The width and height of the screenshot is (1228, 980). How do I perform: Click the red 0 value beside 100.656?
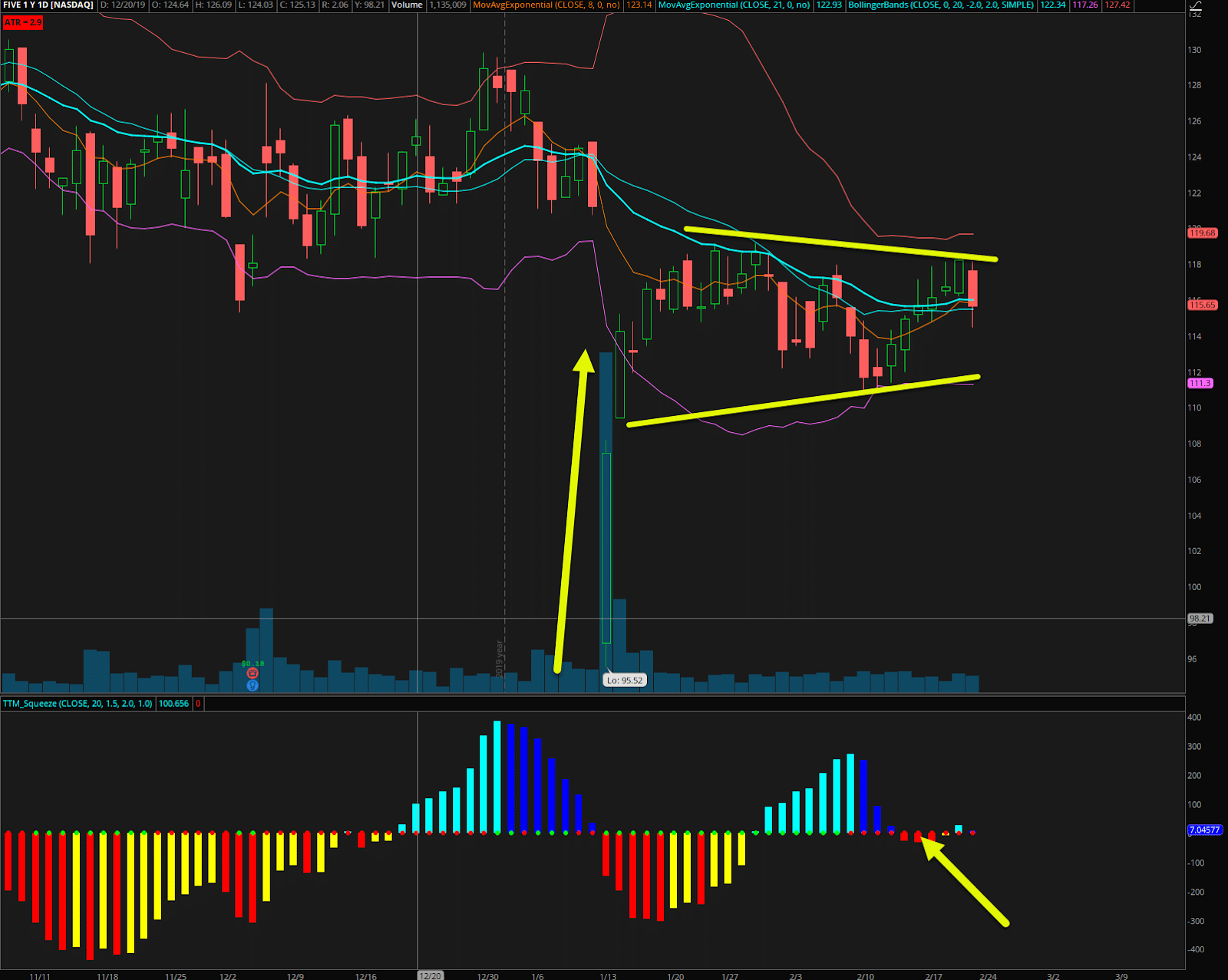tap(198, 703)
